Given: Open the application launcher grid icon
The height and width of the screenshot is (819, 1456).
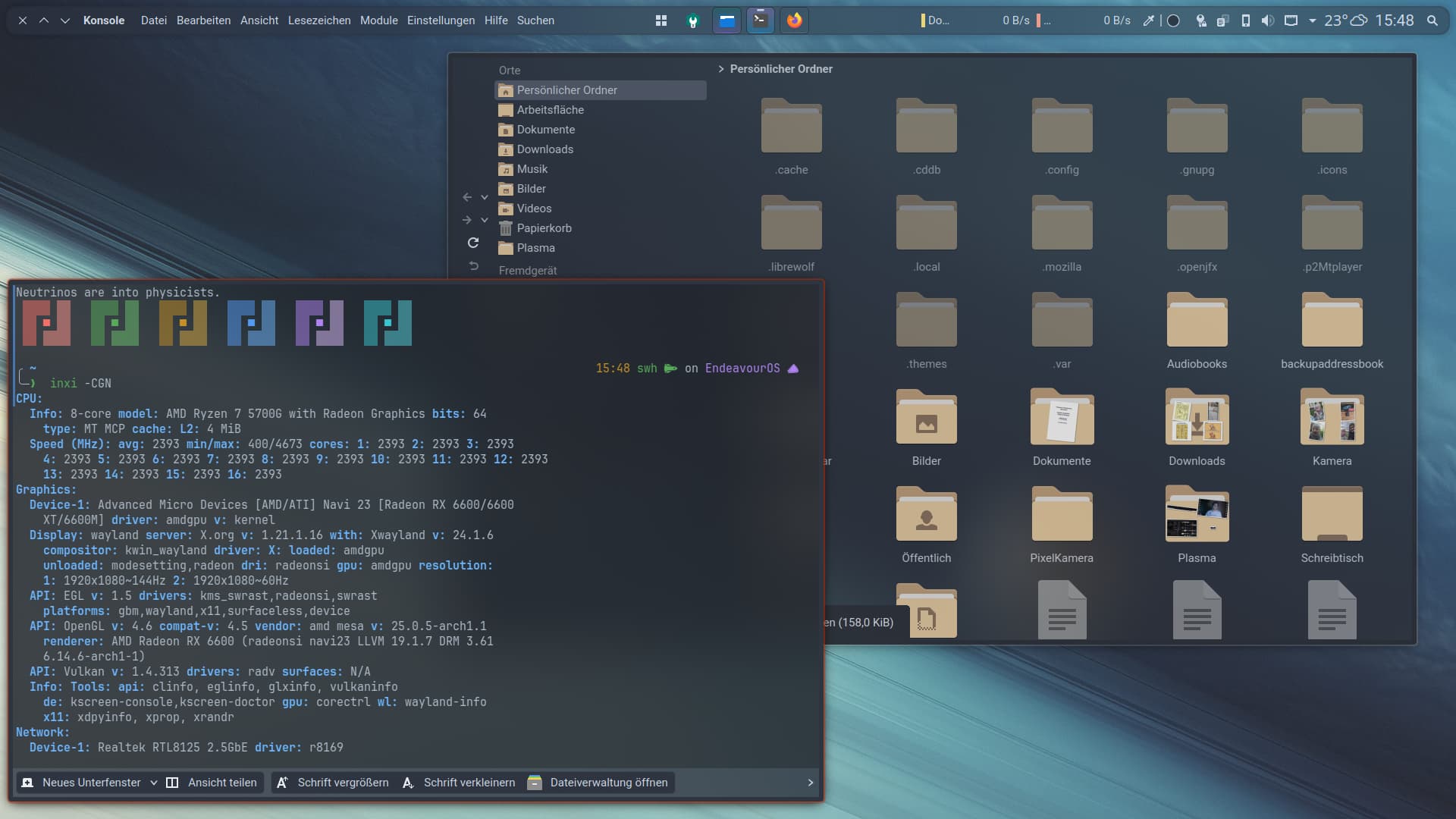Looking at the screenshot, I should point(661,20).
